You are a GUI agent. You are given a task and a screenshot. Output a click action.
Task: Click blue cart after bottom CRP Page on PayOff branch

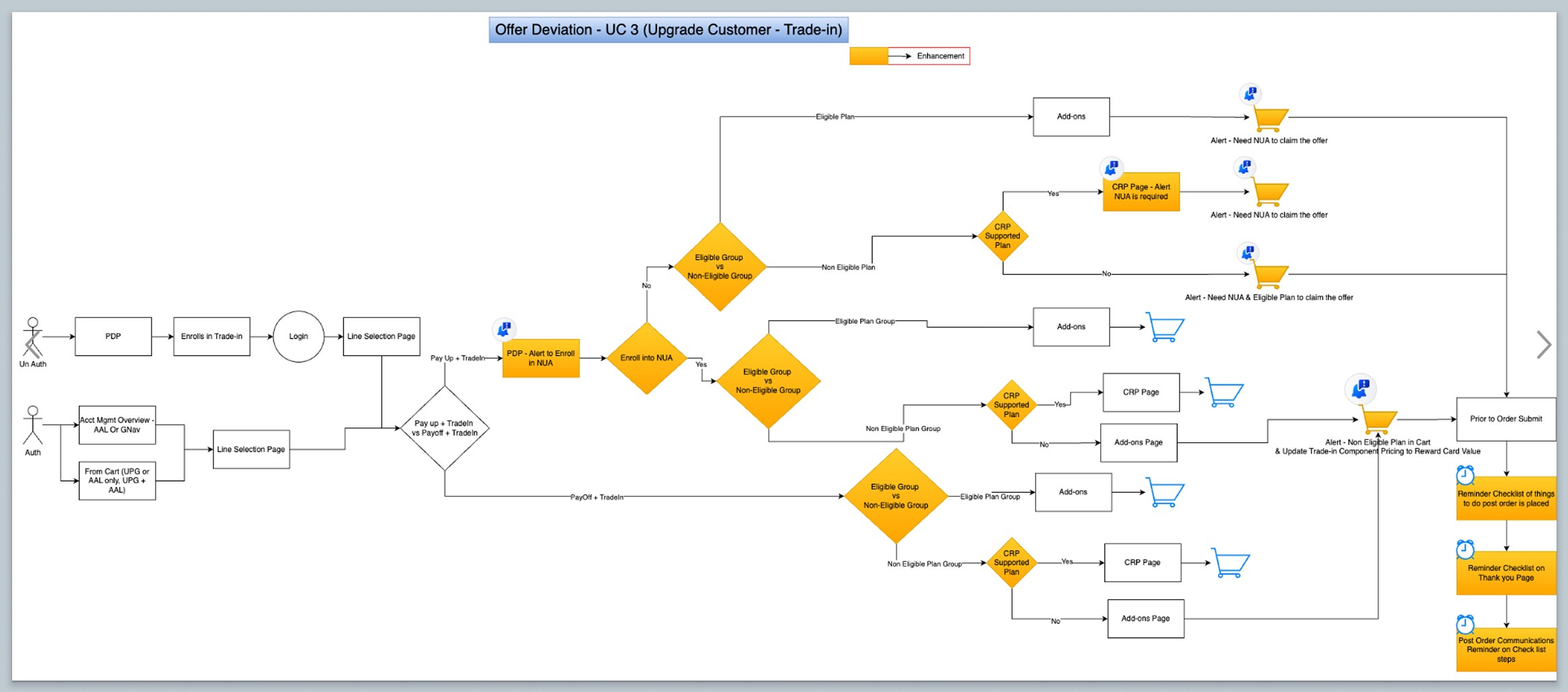click(1230, 563)
